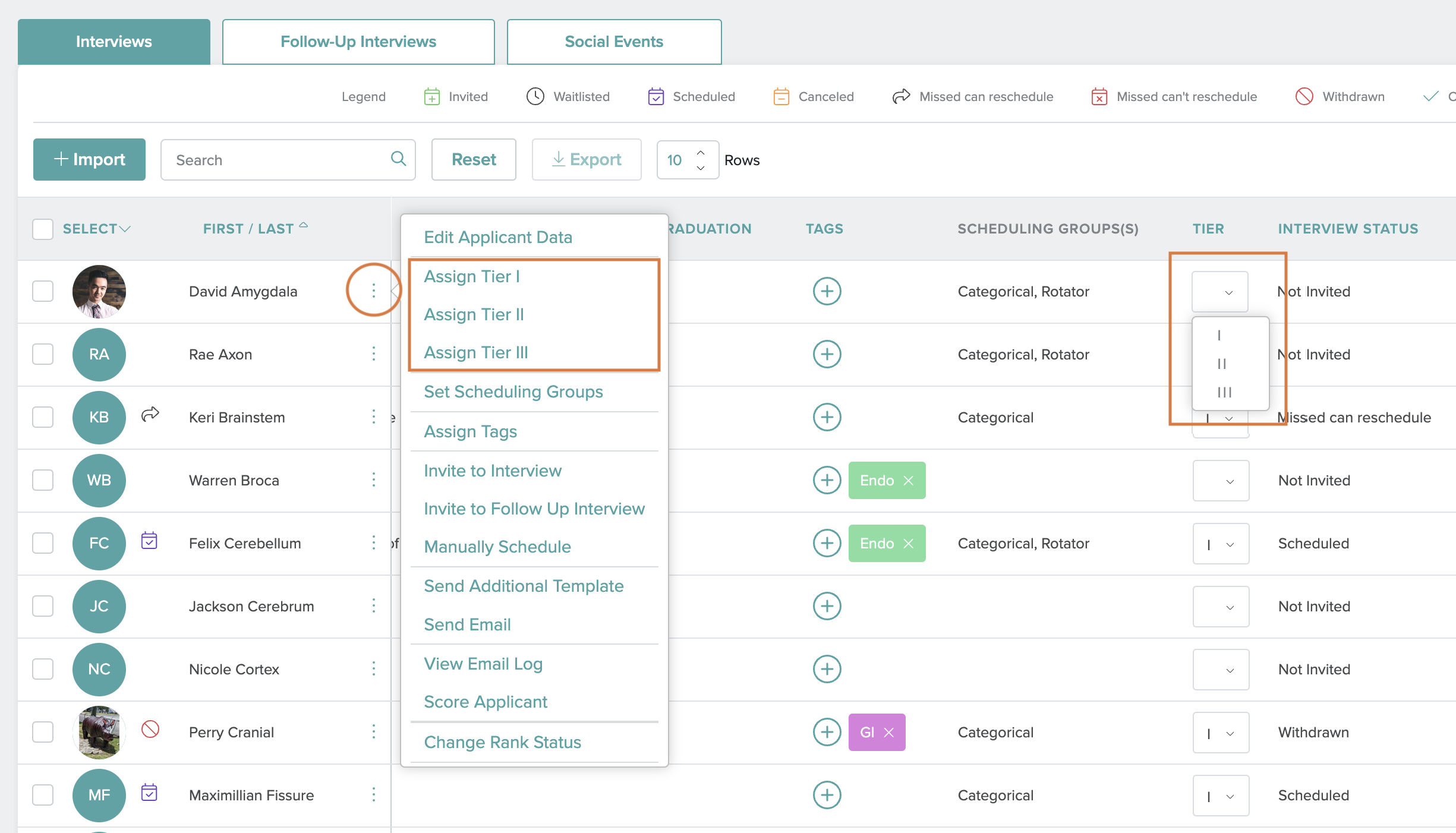Screen dimensions: 1456x833
Task: Open the row actions menu for Rae Axon
Action: point(373,354)
